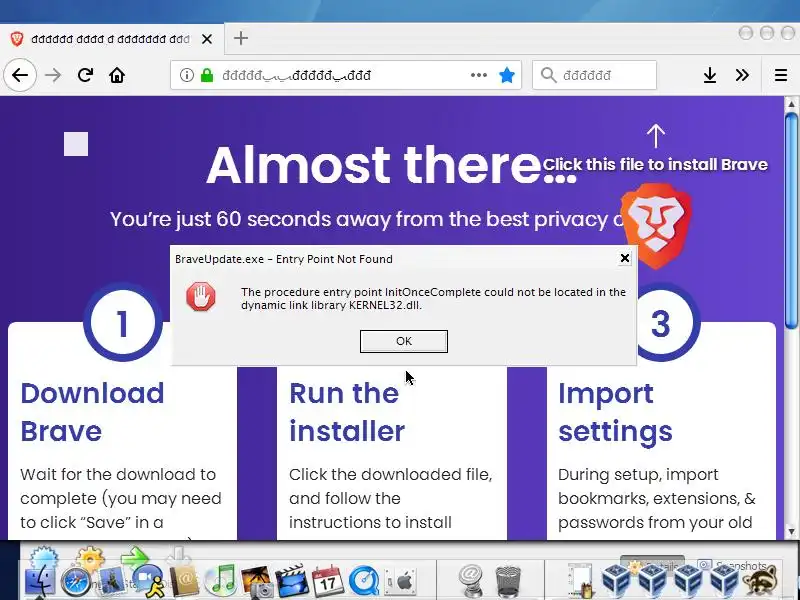800x600 pixels.
Task: Click the raccoon icon in dock
Action: (x=761, y=582)
